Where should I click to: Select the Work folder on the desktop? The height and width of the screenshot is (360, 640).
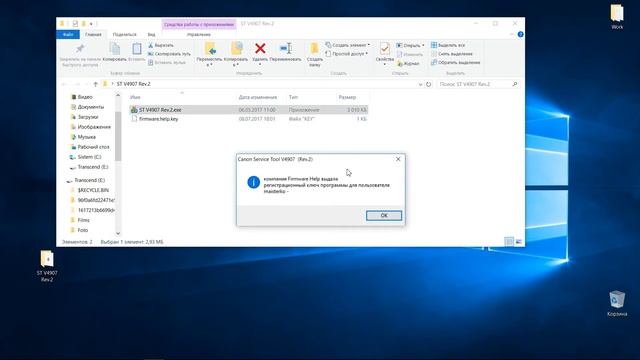[x=617, y=17]
